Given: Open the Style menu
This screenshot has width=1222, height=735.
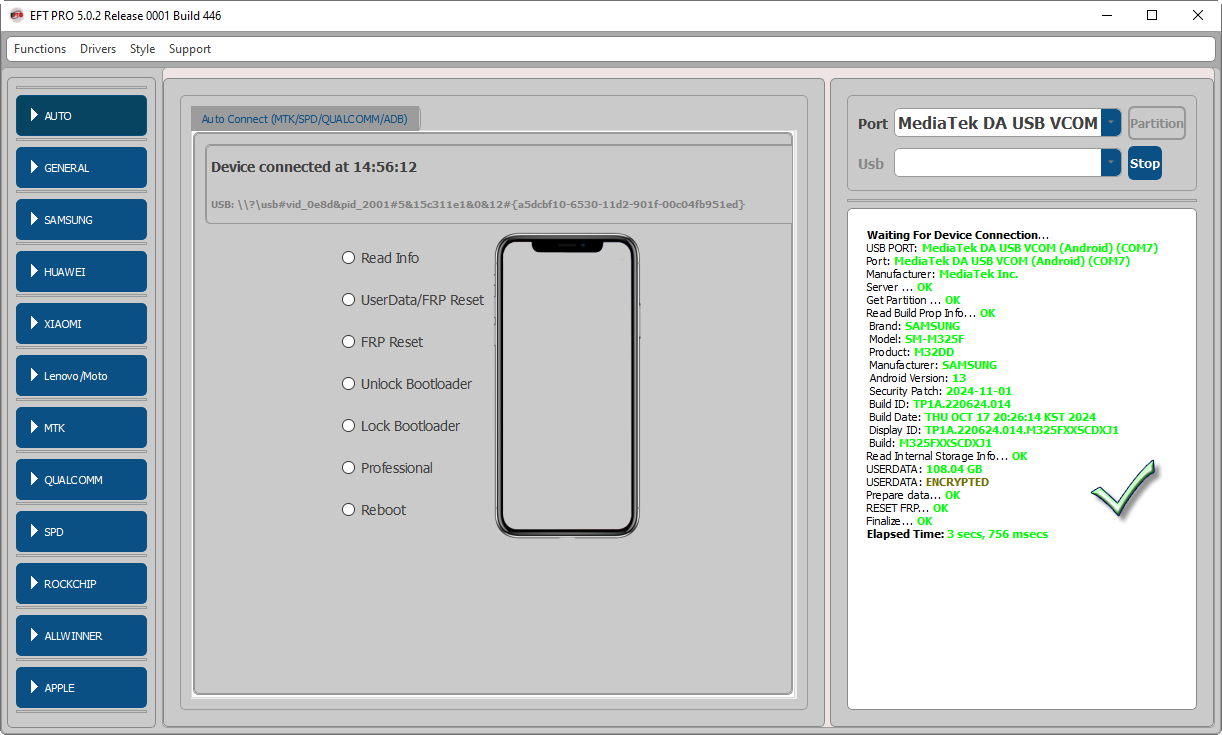Looking at the screenshot, I should tap(143, 49).
